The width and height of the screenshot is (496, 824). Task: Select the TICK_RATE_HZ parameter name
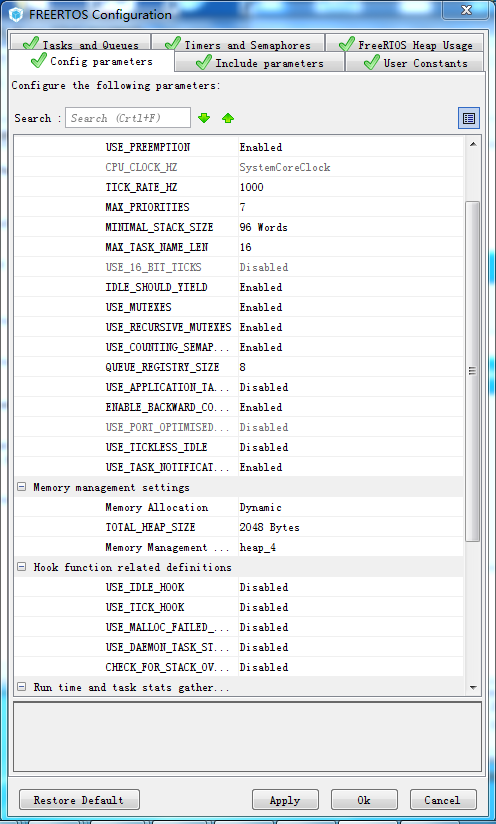[140, 187]
